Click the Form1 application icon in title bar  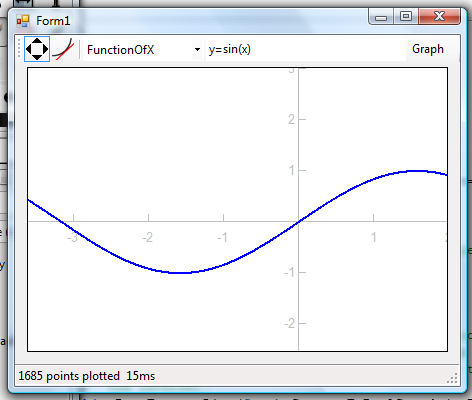click(23, 21)
